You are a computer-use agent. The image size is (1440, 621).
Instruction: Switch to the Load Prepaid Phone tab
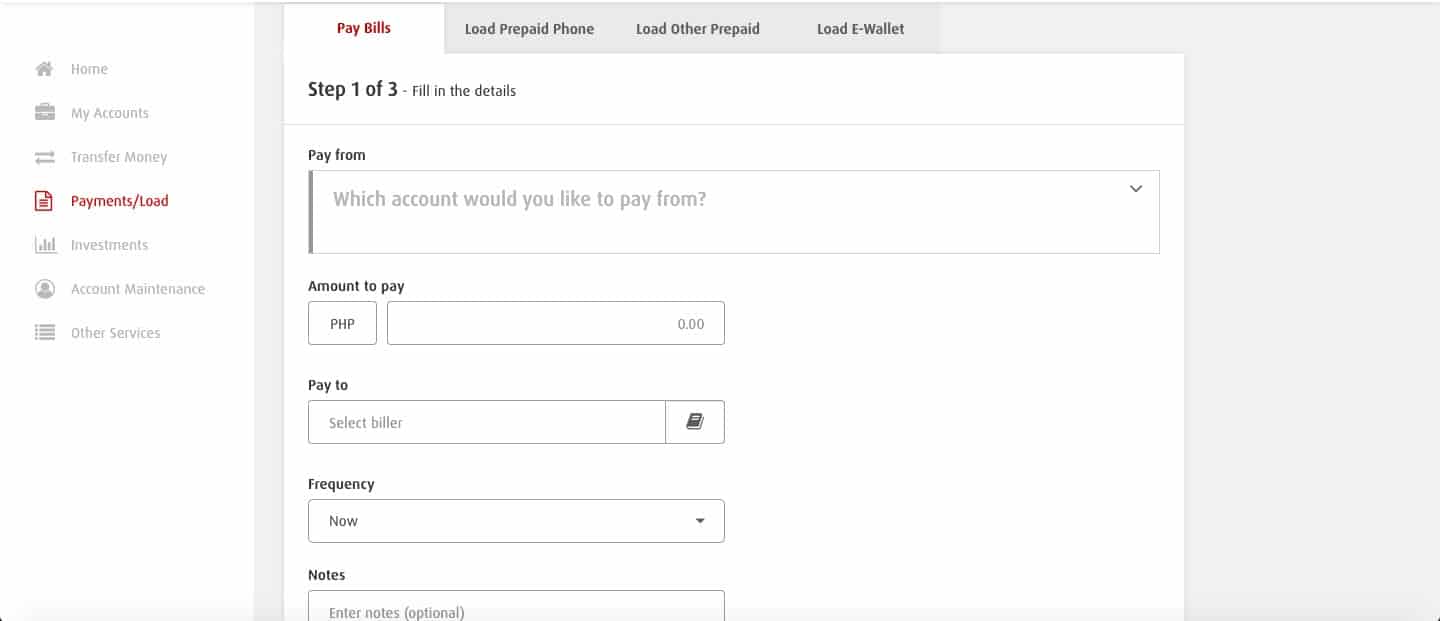[529, 29]
